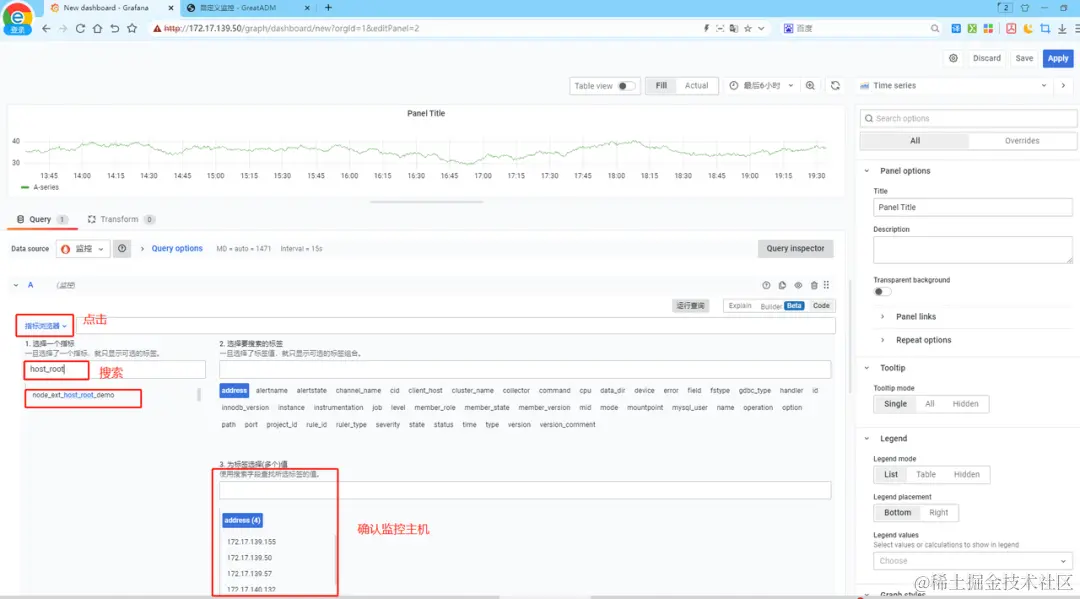1080x599 pixels.
Task: Go back with the browser back arrow
Action: (x=46, y=28)
